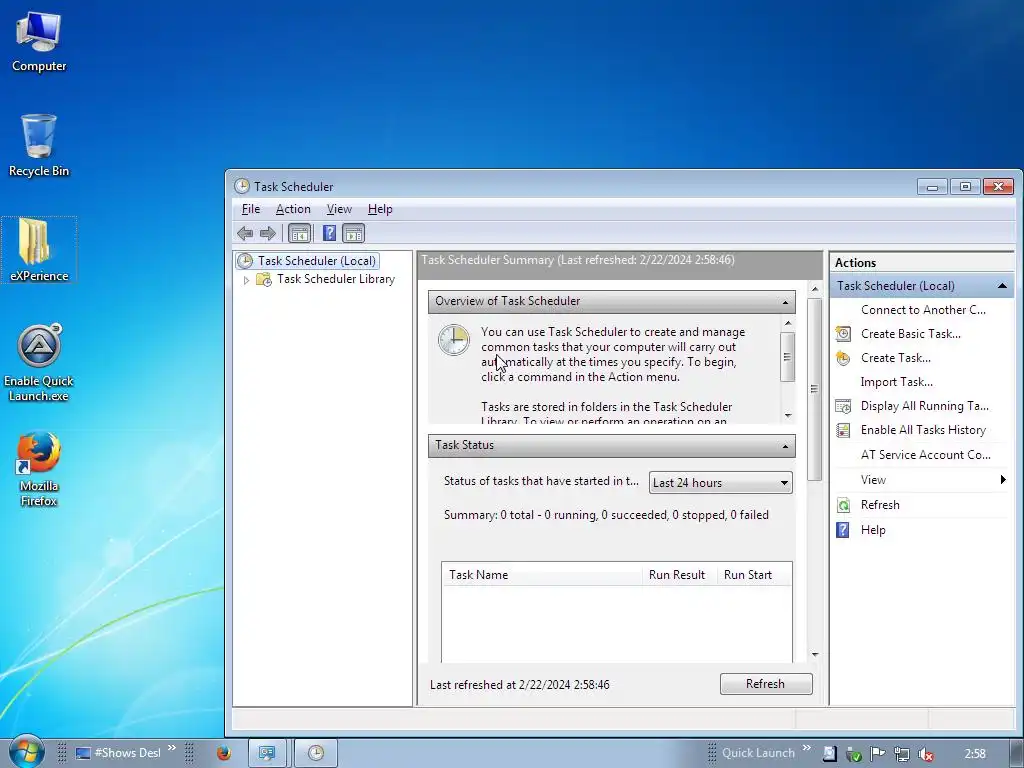Click the Task Scheduler clock taskbar button

[x=316, y=753]
